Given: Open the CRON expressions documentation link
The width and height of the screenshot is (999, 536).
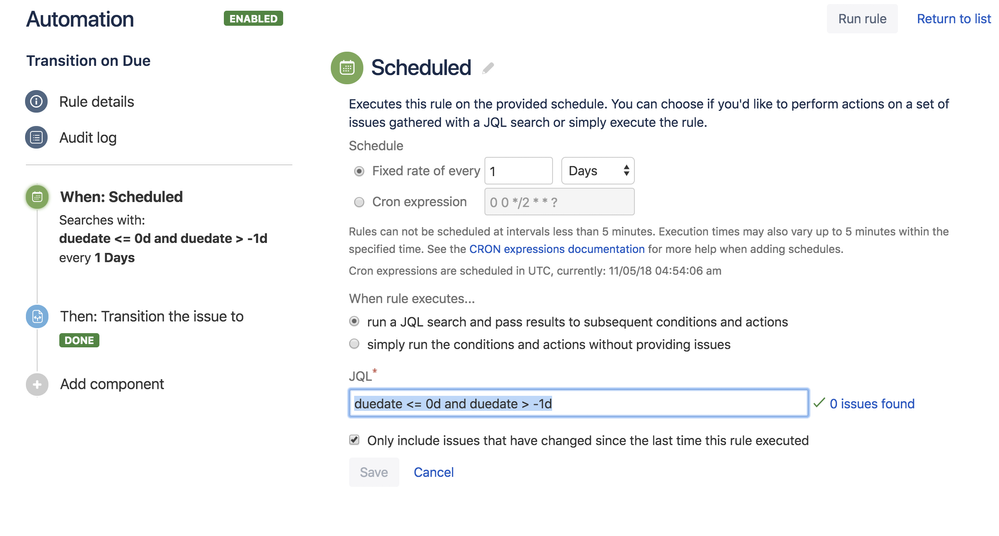Looking at the screenshot, I should [557, 249].
